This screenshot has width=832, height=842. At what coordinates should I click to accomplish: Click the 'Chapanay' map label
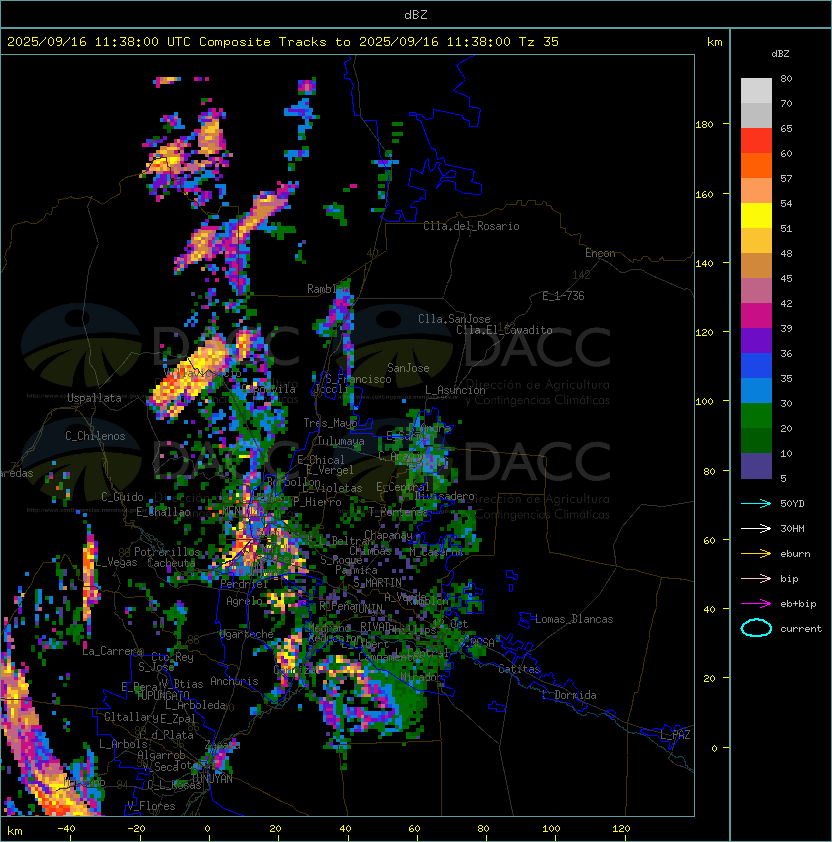click(388, 535)
